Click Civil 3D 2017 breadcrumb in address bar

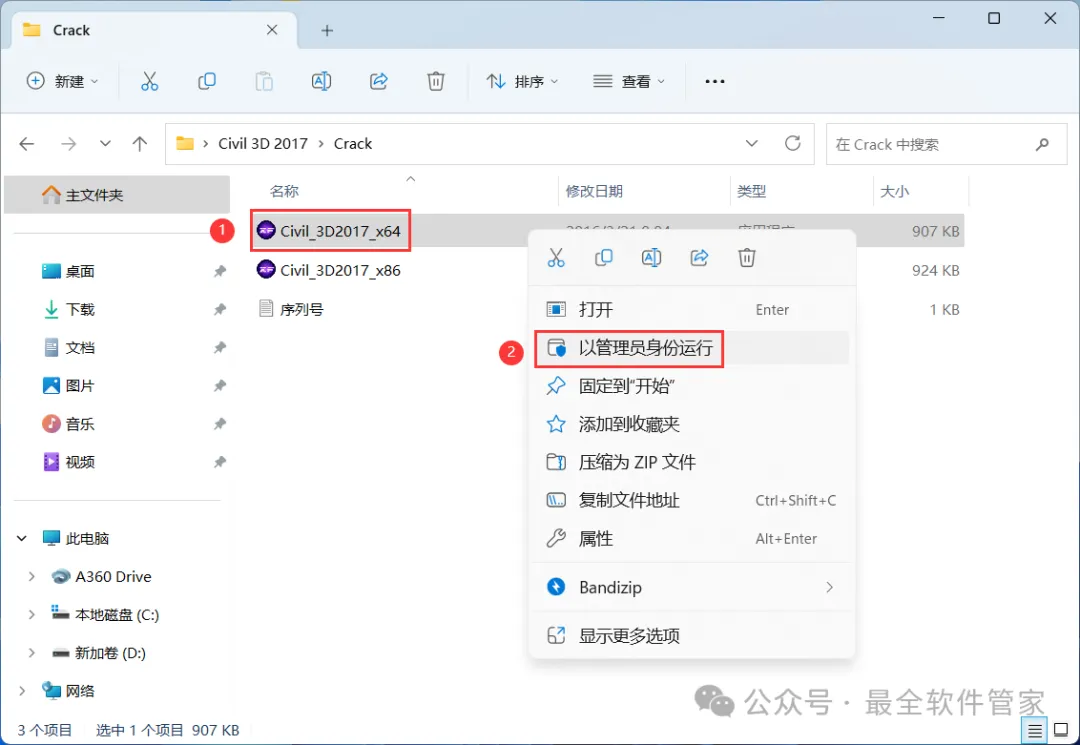point(263,143)
